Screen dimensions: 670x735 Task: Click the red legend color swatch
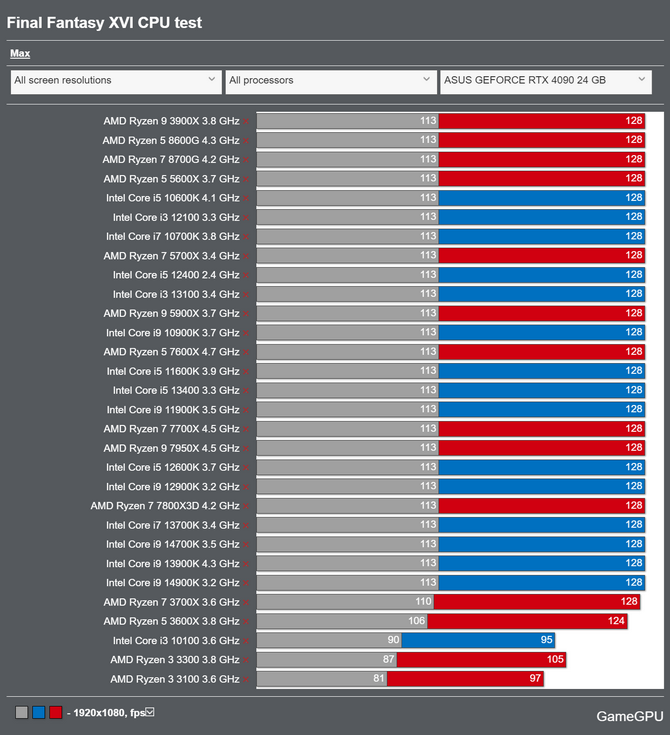pyautogui.click(x=56, y=712)
